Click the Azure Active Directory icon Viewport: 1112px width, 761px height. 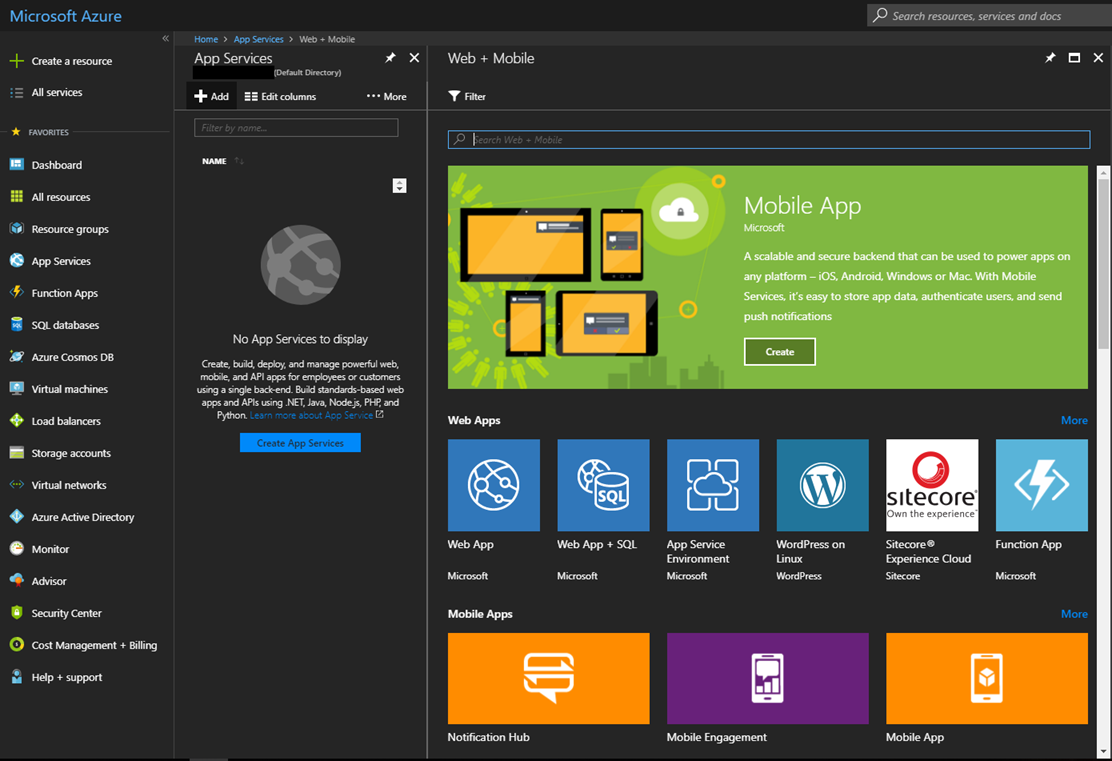(16, 516)
